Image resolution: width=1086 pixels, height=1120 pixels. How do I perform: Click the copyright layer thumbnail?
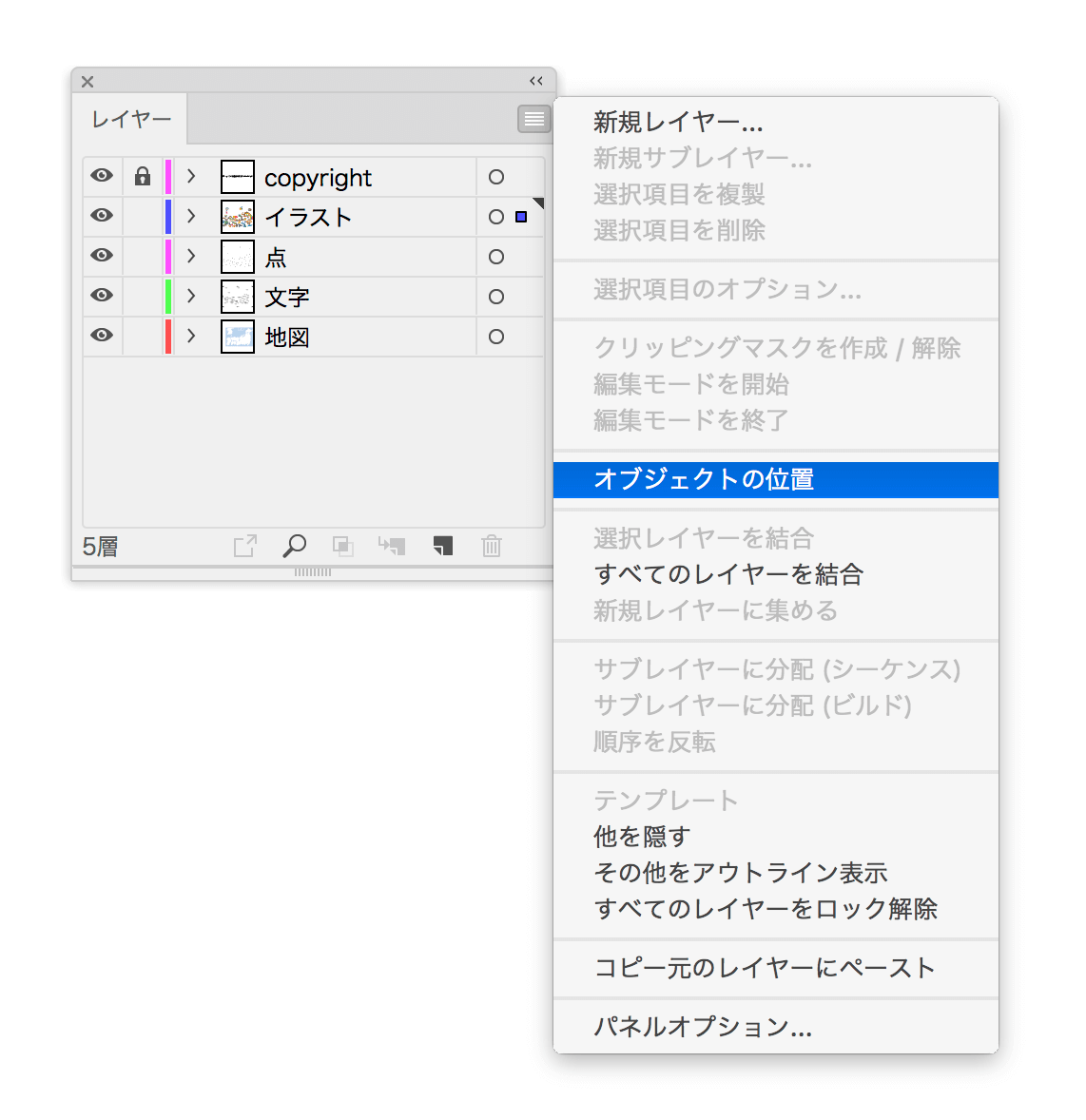click(x=237, y=177)
